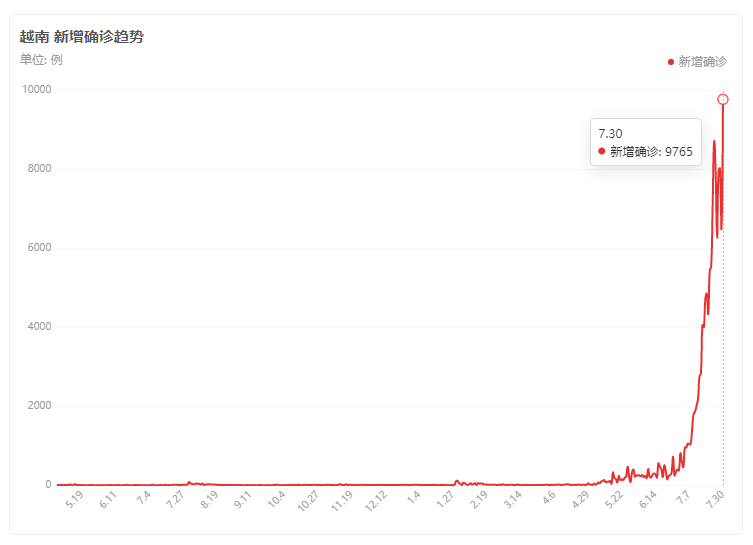Click the small bump near 1.27 on the line
This screenshot has height=545, width=753.
tap(457, 481)
